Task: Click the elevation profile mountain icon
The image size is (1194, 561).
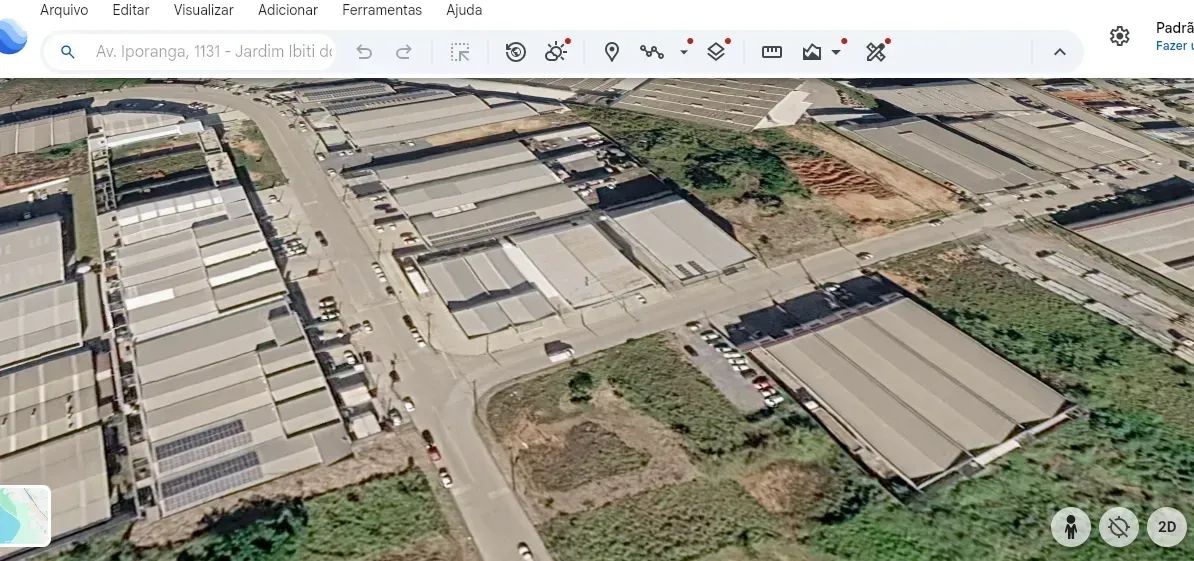Action: coord(812,52)
